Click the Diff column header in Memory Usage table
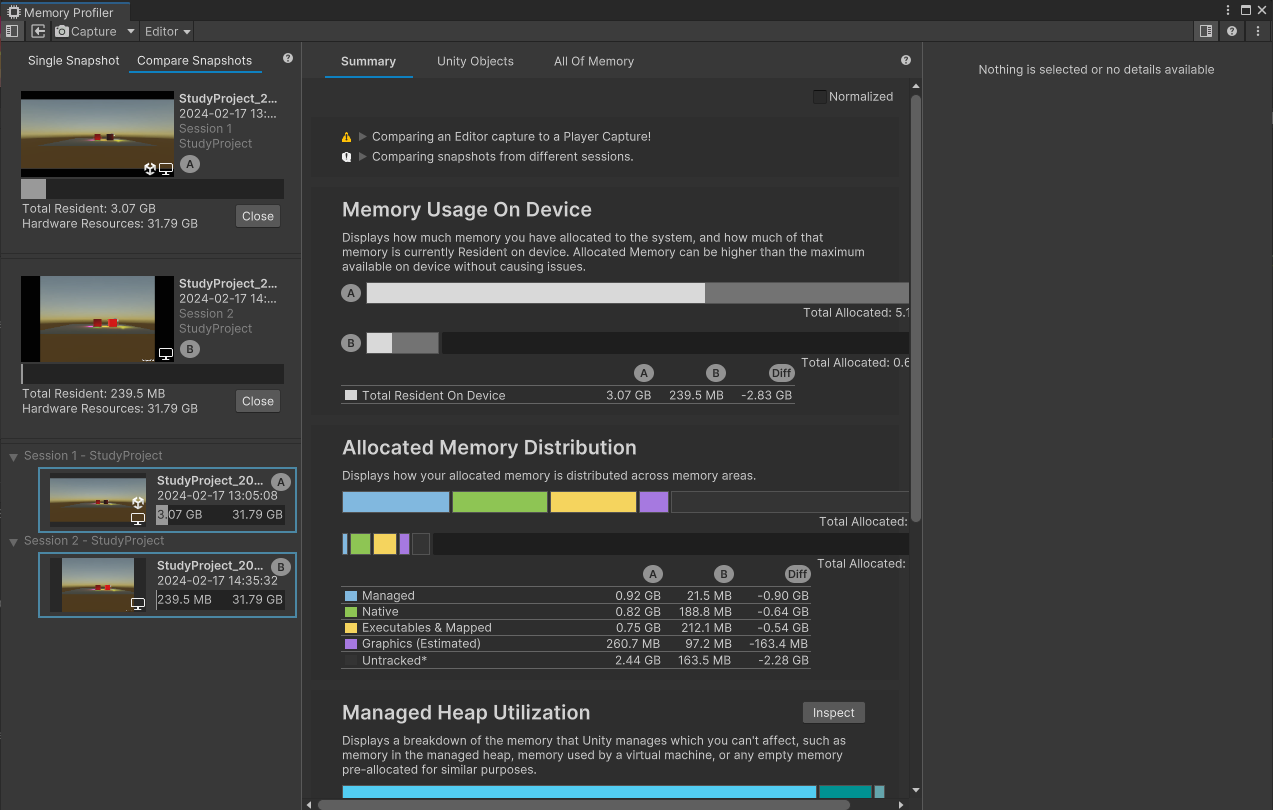Image resolution: width=1273 pixels, height=810 pixels. 781,373
